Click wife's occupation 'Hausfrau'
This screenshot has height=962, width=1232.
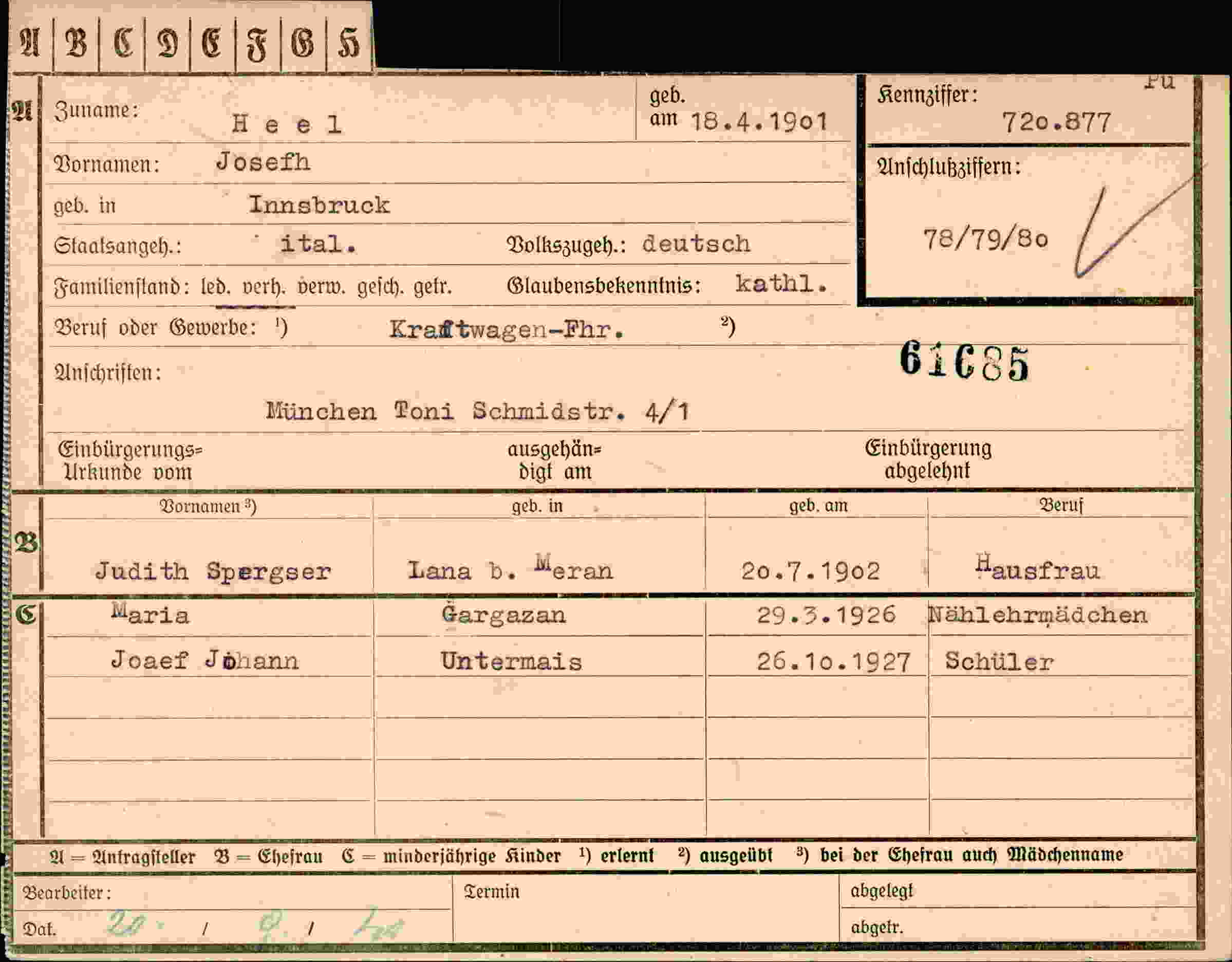point(1038,569)
